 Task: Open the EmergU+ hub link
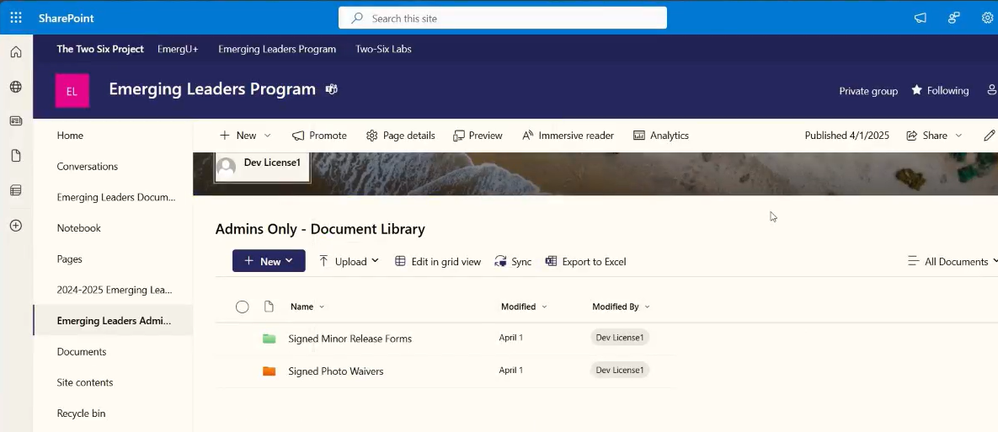click(178, 49)
